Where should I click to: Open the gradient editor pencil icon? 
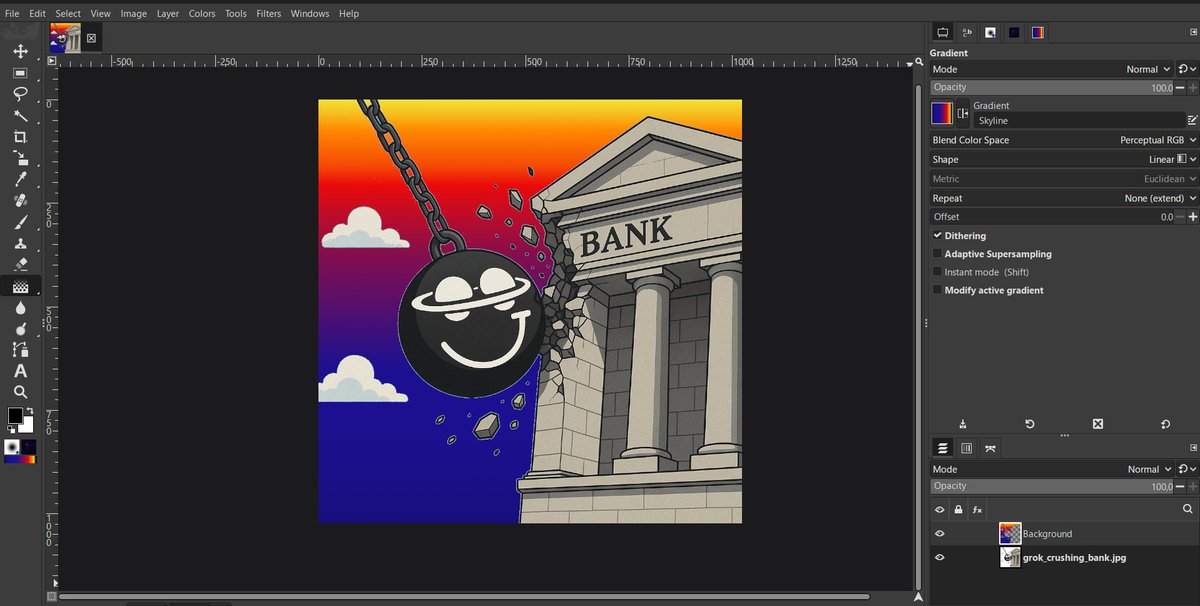[x=1192, y=120]
